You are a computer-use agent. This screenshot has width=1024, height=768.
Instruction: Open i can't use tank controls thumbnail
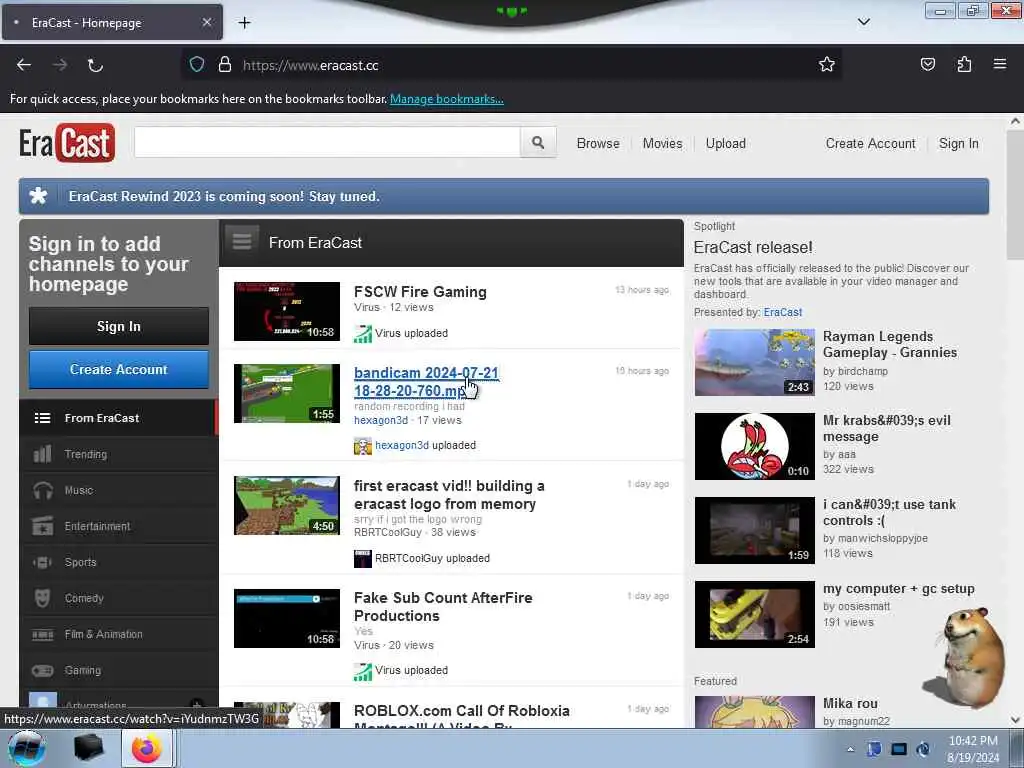754,530
